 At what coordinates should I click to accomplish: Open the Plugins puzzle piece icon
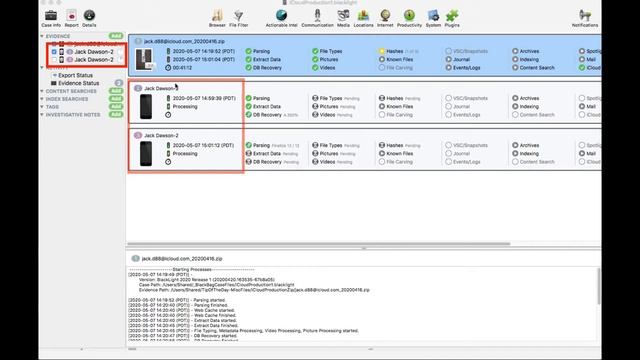coord(452,16)
